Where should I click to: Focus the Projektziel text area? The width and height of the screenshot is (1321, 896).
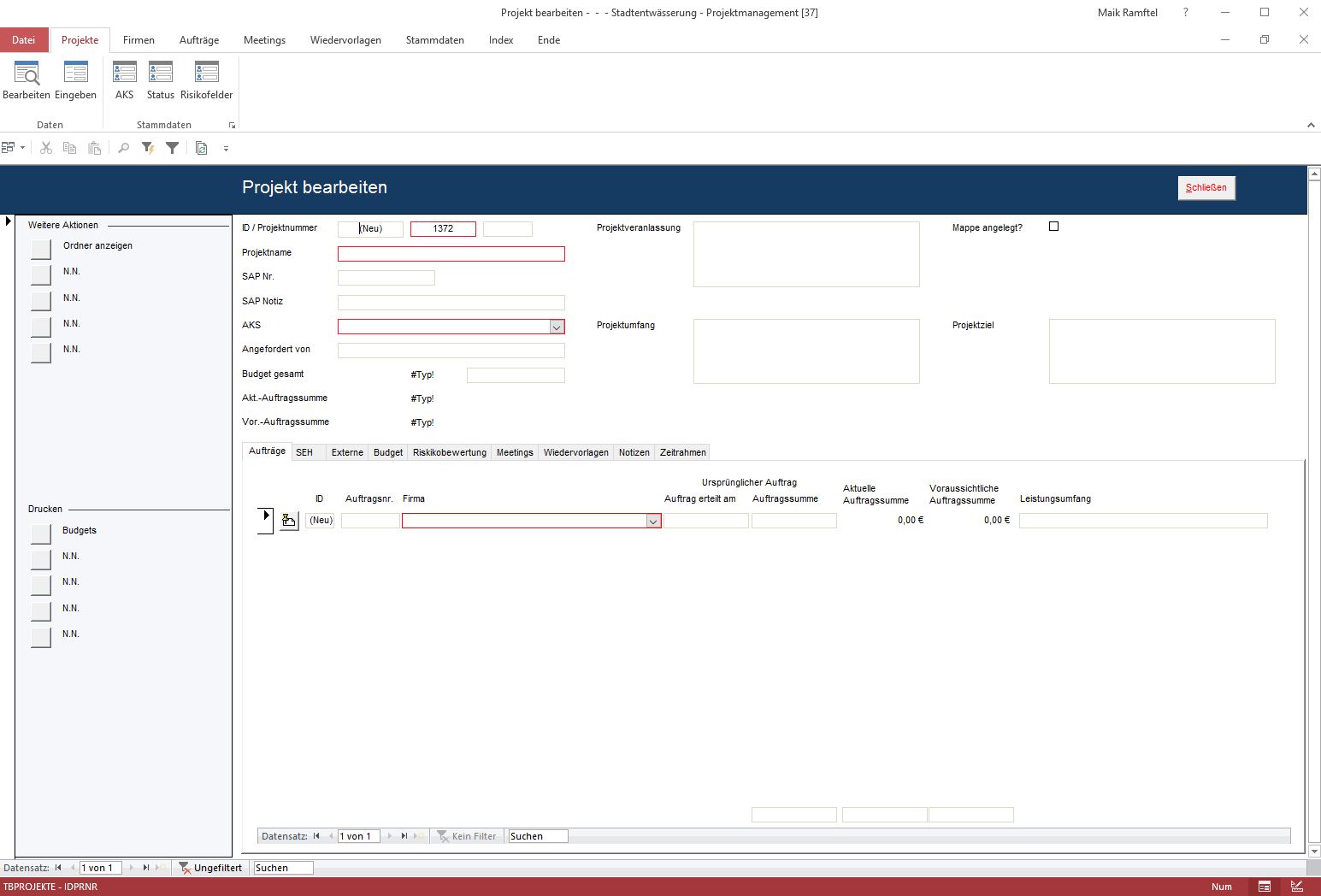1162,351
